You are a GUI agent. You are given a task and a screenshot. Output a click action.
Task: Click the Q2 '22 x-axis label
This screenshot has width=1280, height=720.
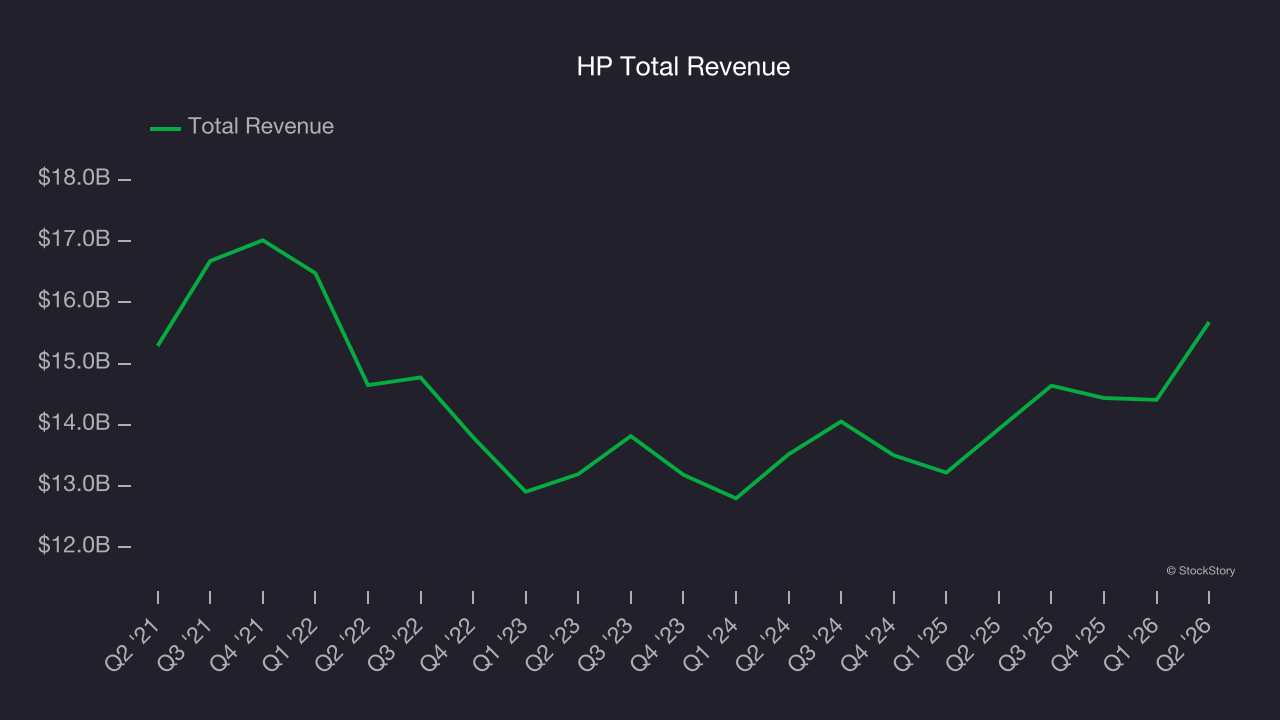tap(344, 643)
